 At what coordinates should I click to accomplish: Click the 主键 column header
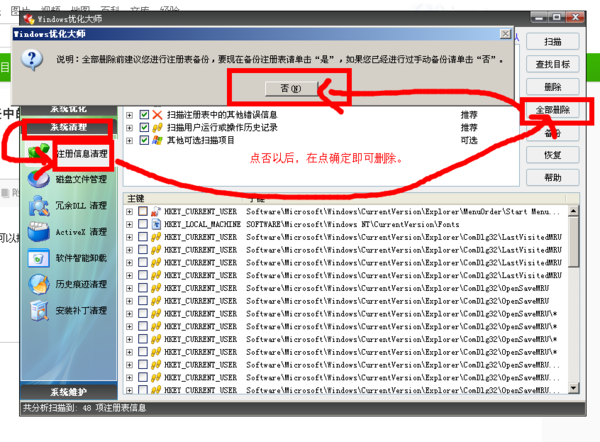click(x=184, y=198)
